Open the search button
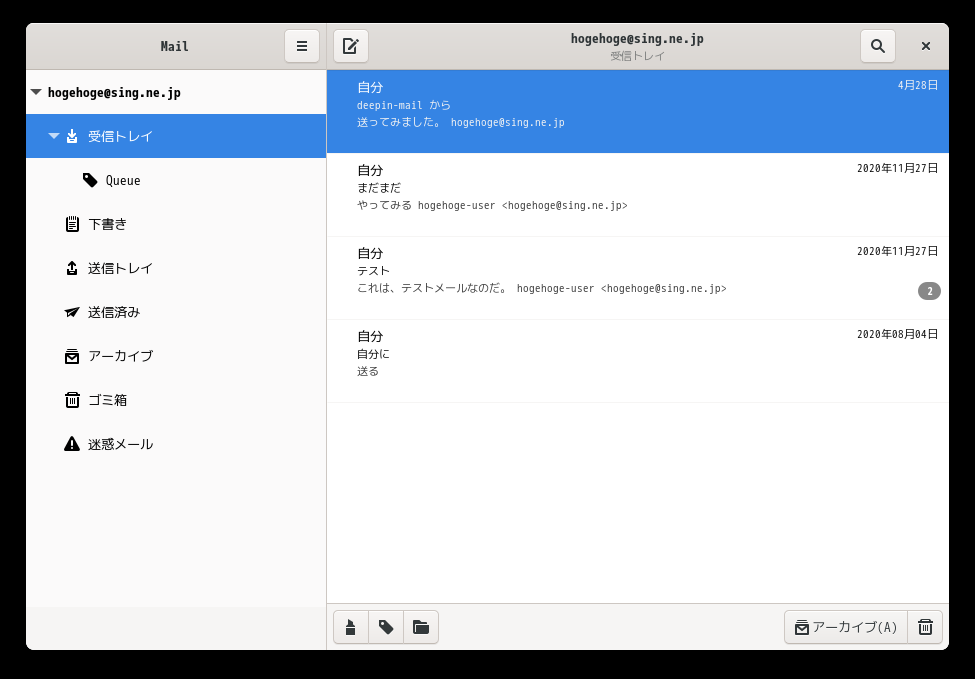 click(x=878, y=46)
